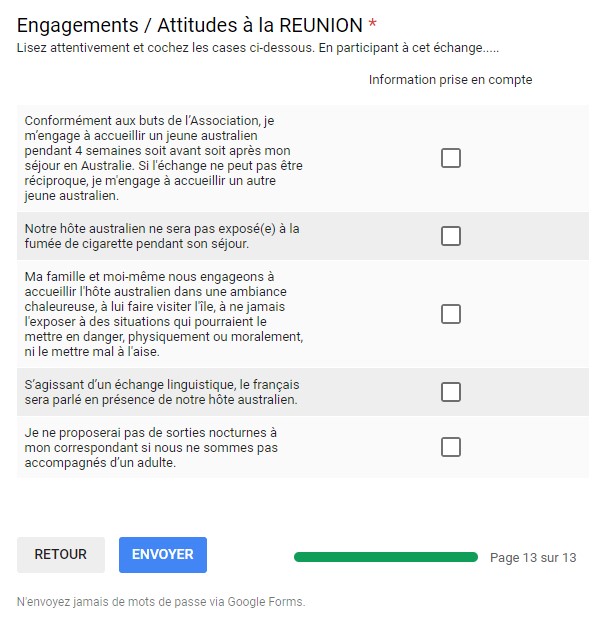The image size is (612, 639).
Task: Tick the no night outings checkbox
Action: [451, 447]
